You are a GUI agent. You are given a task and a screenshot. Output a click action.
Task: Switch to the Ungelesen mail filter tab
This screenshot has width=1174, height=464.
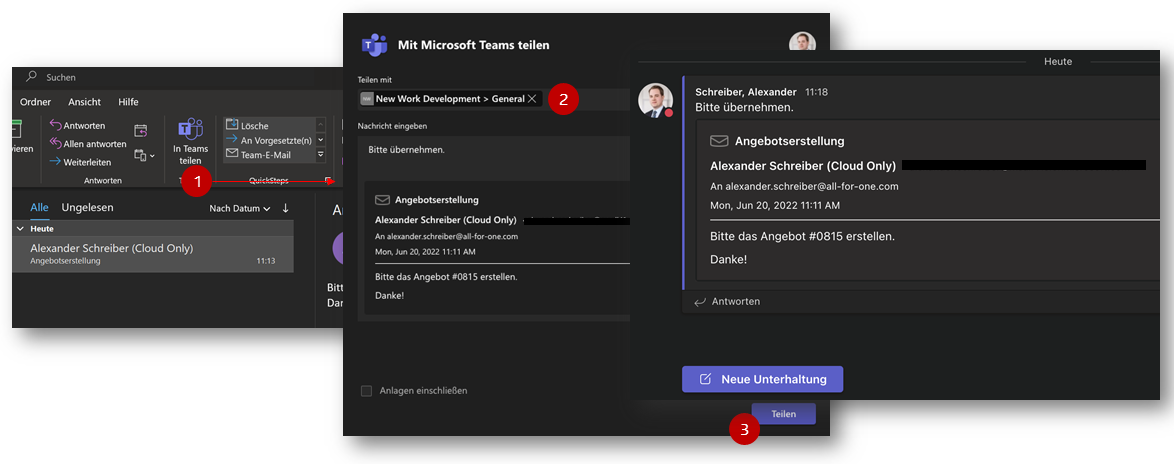coord(88,207)
